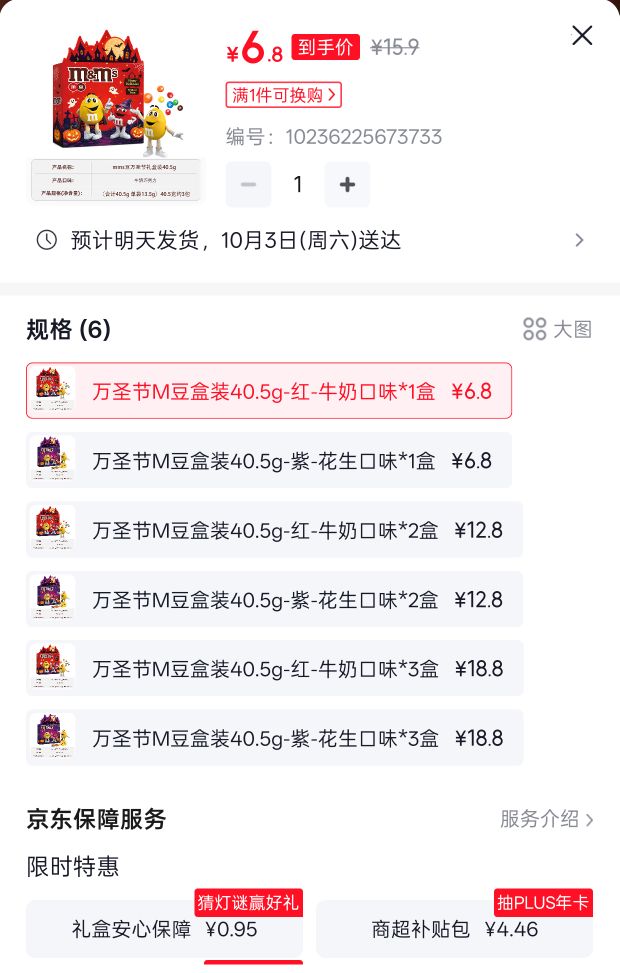This screenshot has width=620, height=973.
Task: Open 服务介绍 service introduction link
Action: 546,819
